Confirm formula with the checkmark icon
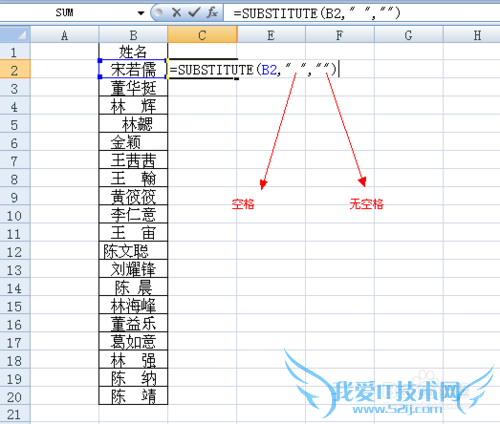Screen dimensions: 500x424 [x=194, y=13]
